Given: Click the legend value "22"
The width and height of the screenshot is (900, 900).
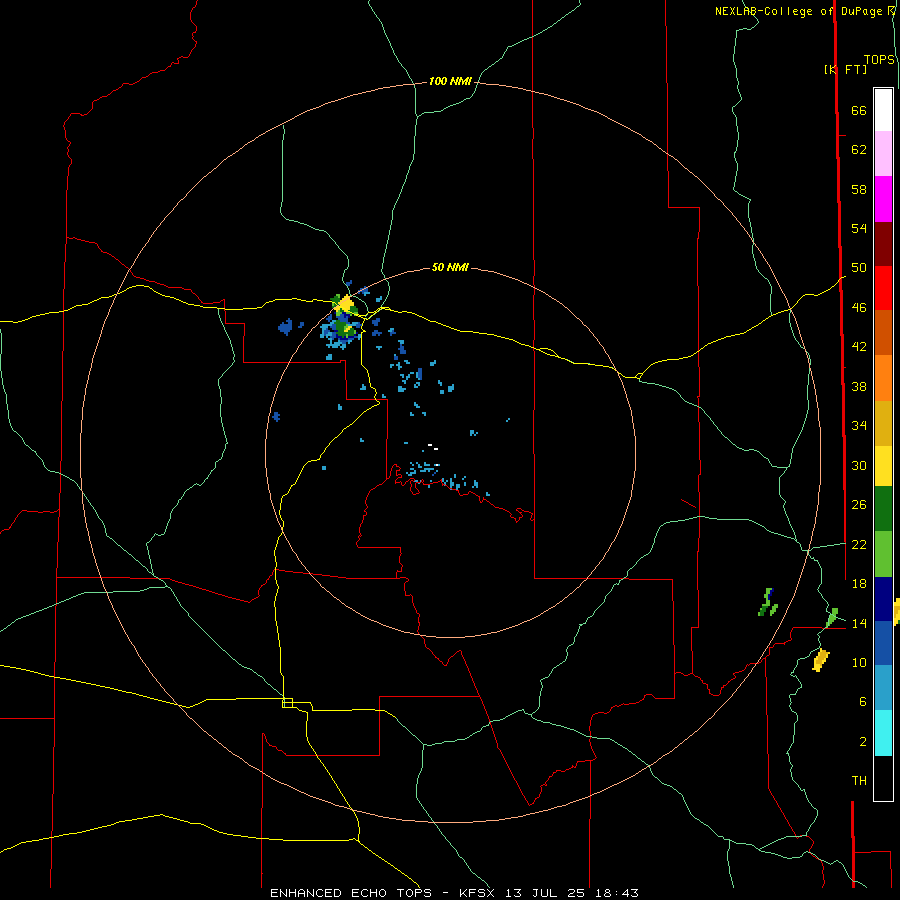Looking at the screenshot, I should click(x=859, y=545).
